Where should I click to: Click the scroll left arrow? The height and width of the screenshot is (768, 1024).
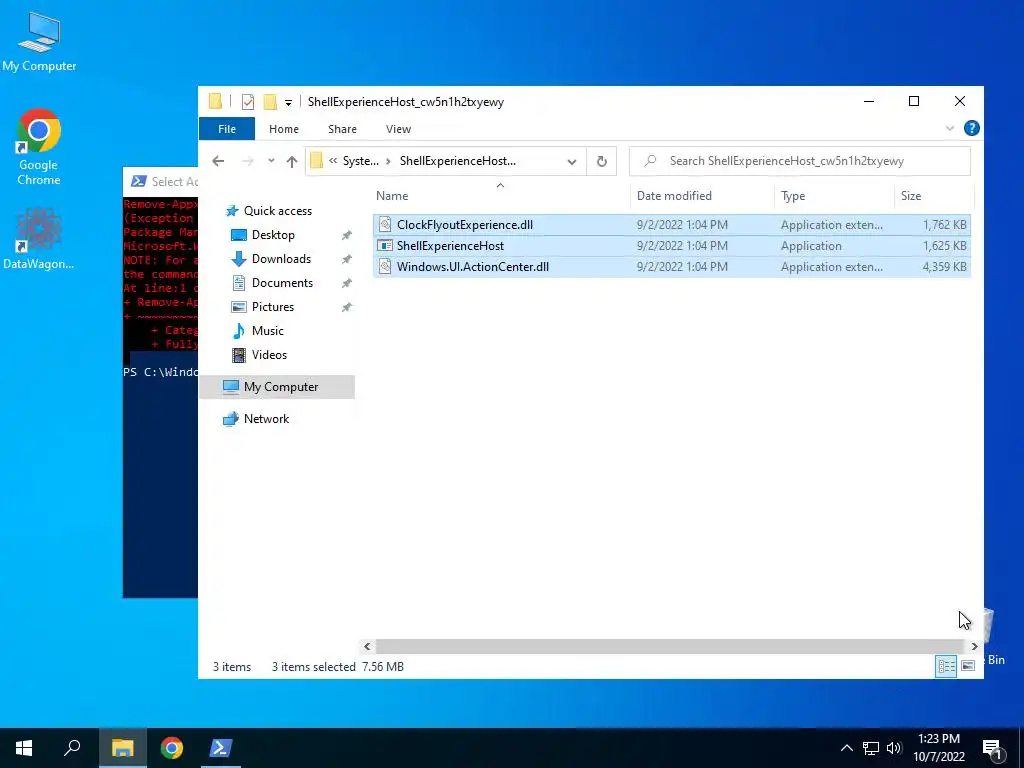[367, 647]
